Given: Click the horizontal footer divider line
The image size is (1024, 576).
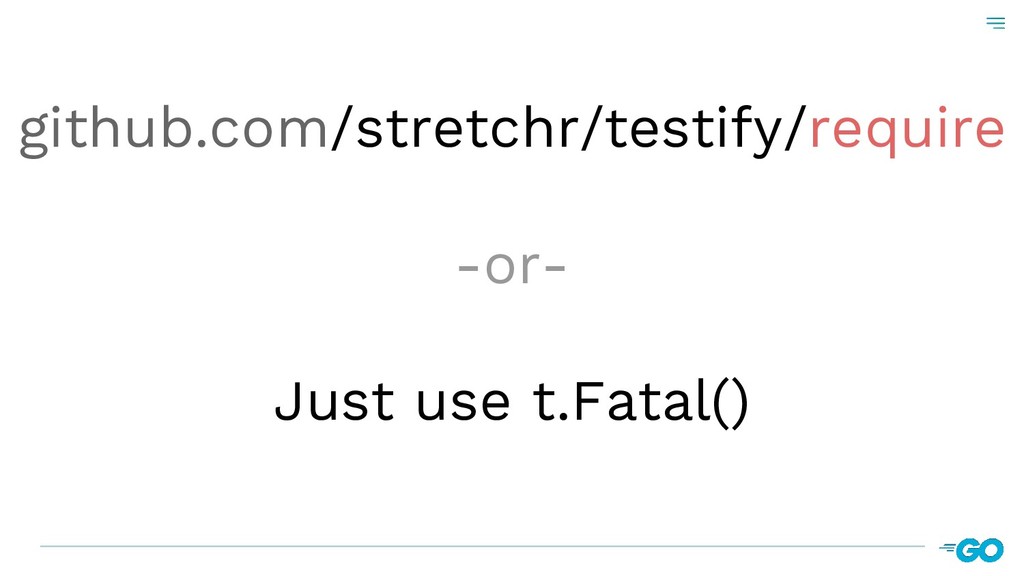Looking at the screenshot, I should [x=480, y=546].
